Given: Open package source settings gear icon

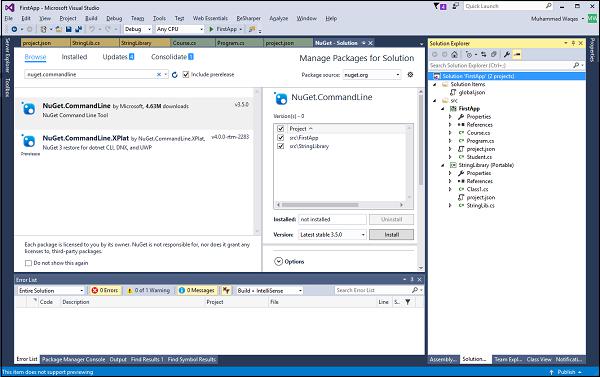Looking at the screenshot, I should pos(410,75).
